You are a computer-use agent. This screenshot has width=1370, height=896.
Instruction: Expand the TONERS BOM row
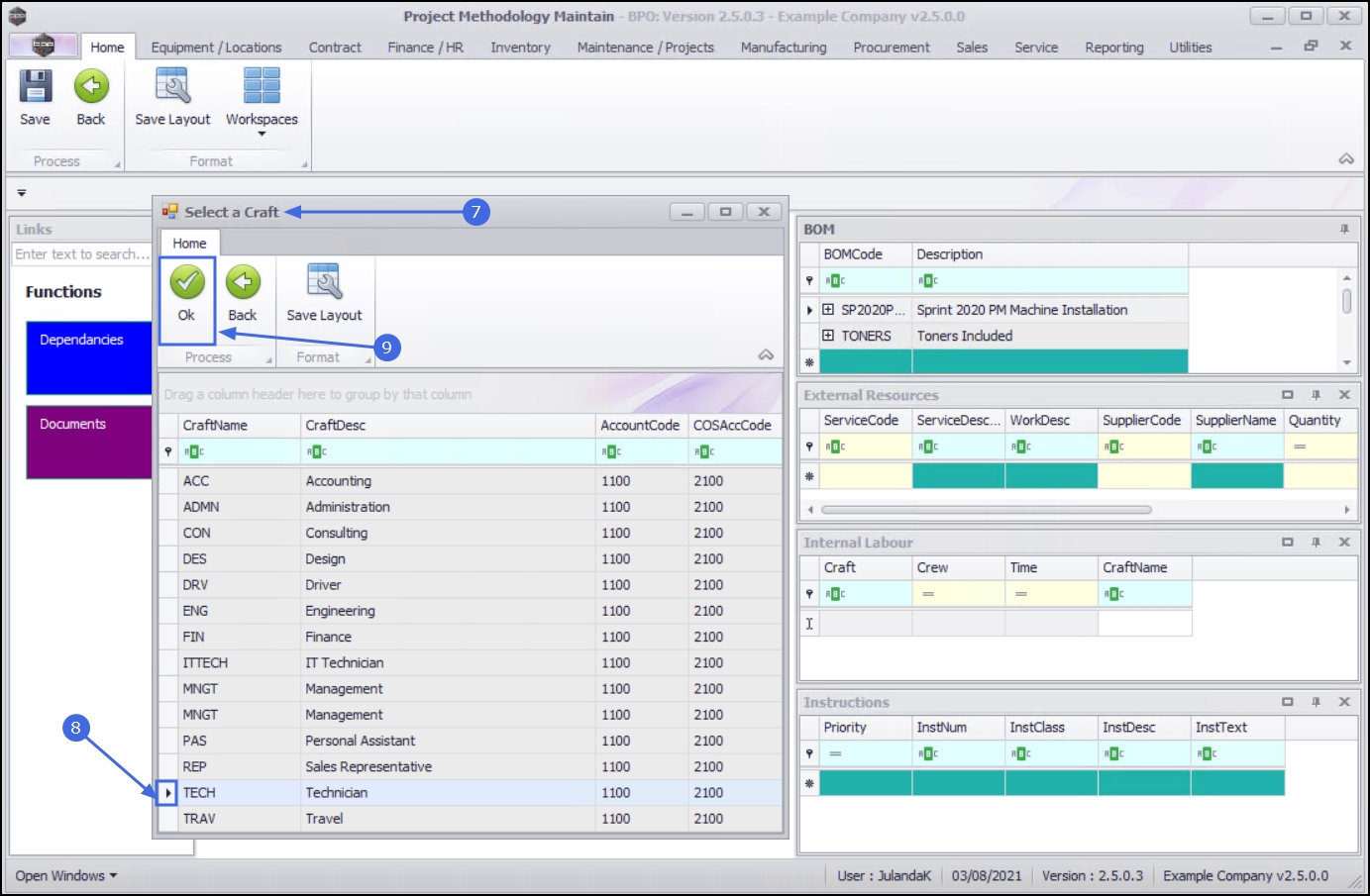828,336
